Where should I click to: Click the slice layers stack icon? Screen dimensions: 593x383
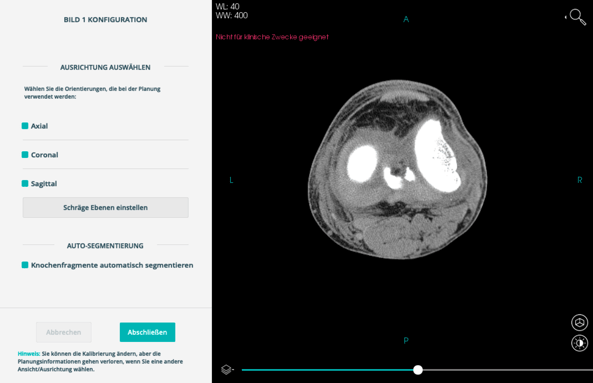click(226, 369)
